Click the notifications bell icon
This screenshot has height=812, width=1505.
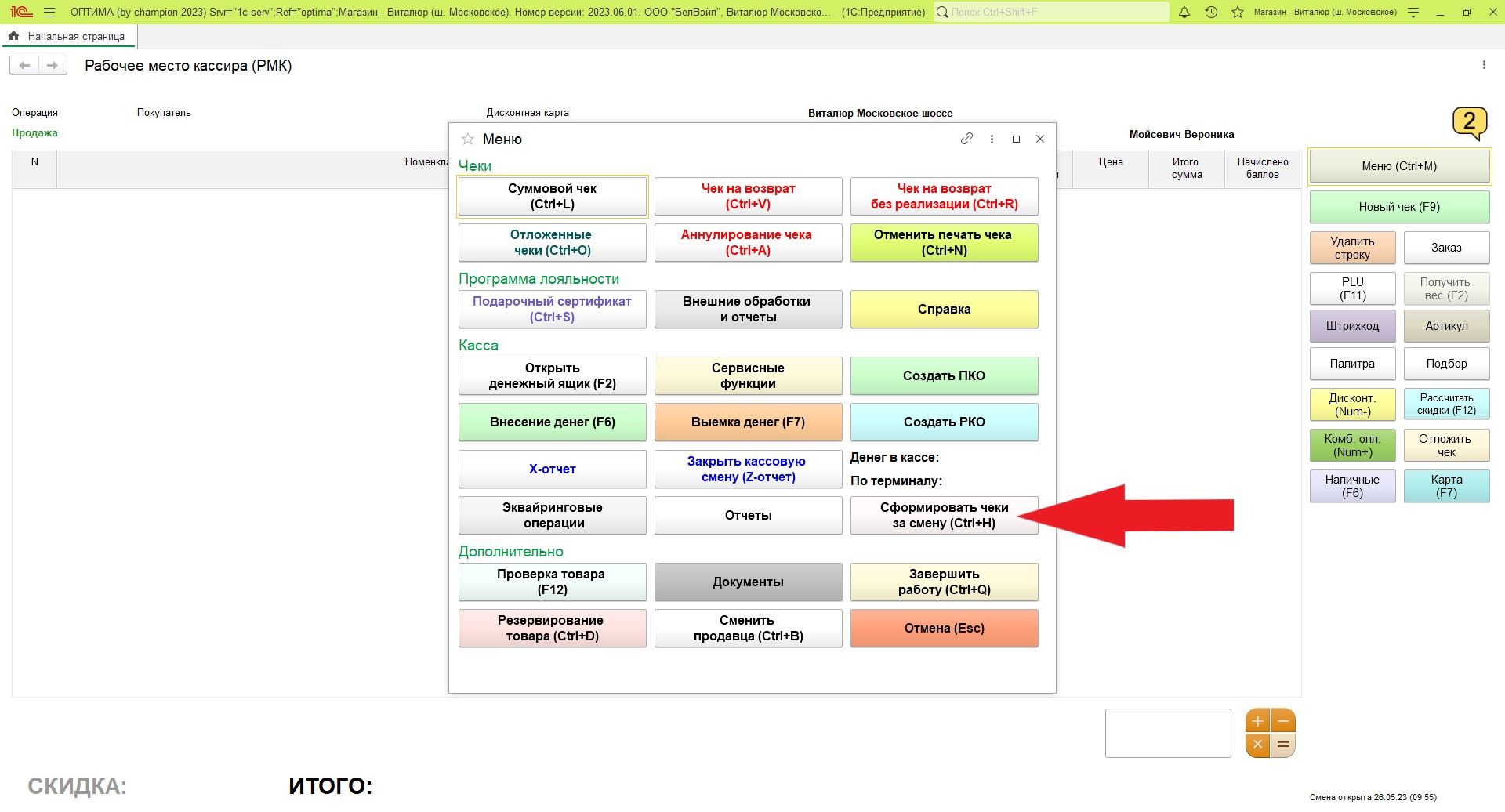tap(1184, 13)
